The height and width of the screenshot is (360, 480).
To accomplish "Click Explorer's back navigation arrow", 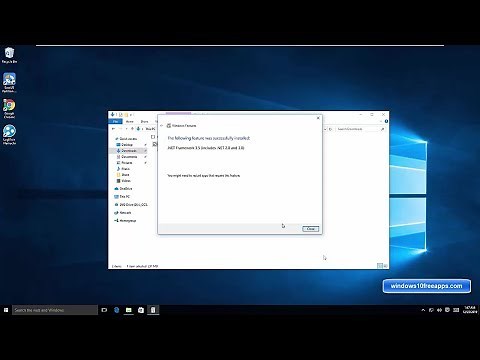I will 114,129.
